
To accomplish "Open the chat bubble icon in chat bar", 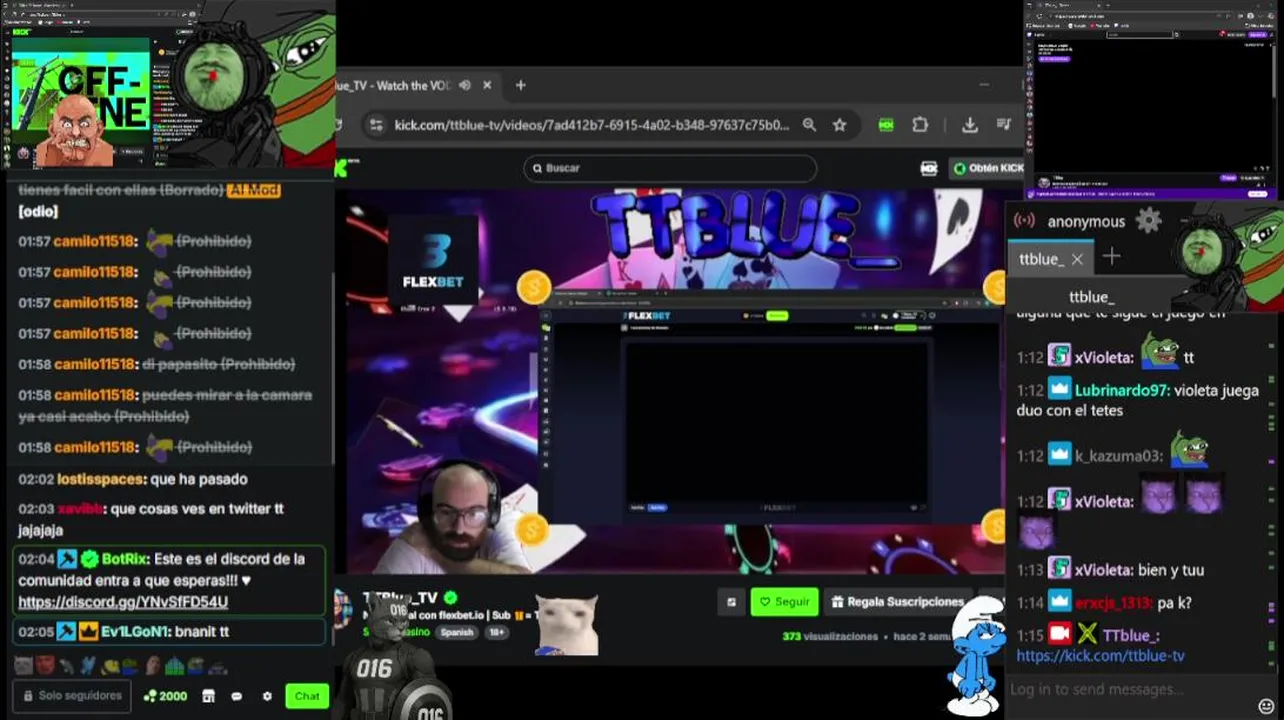I will click(237, 696).
